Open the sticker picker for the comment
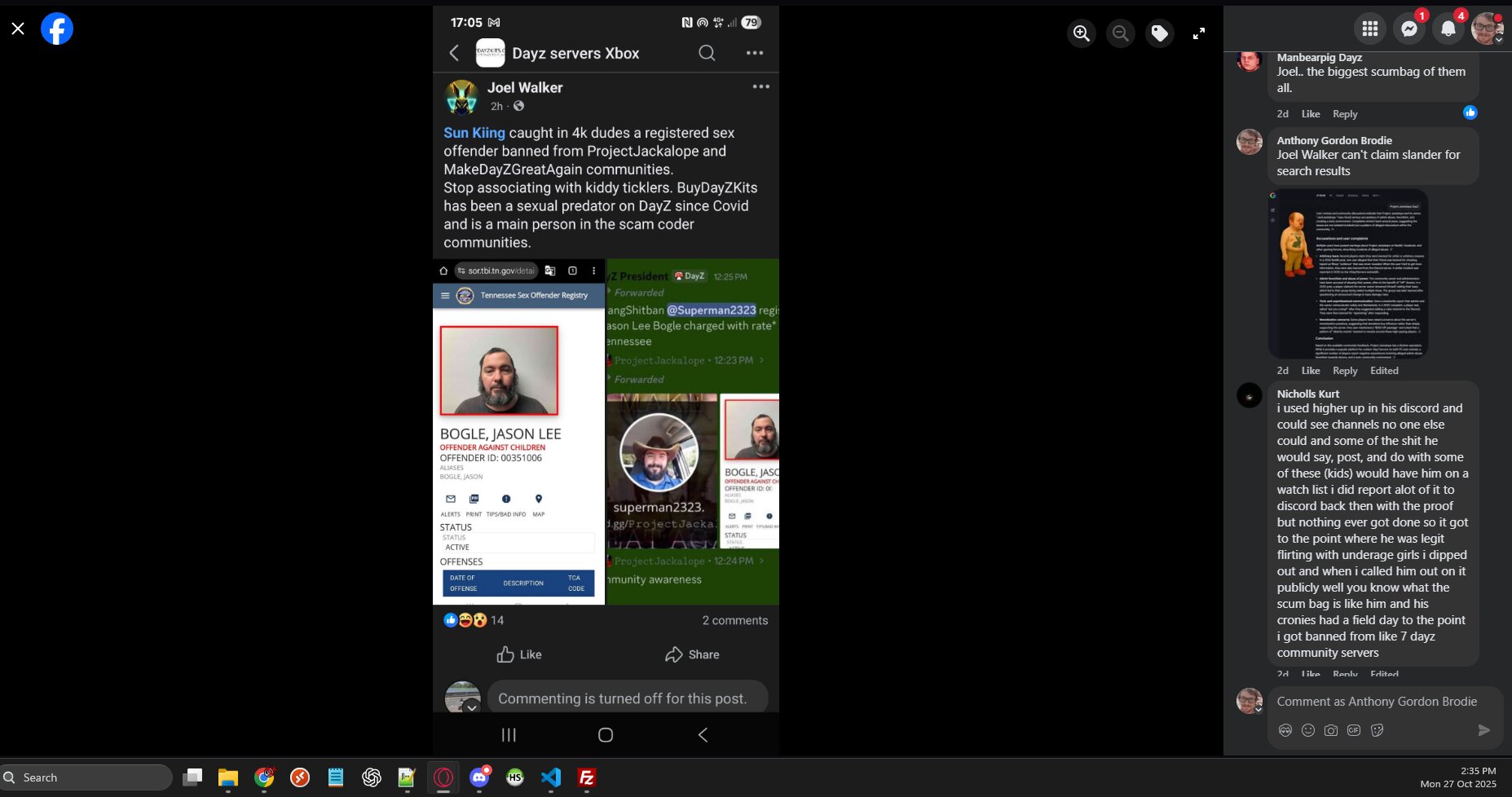The image size is (1512, 797). (1378, 730)
